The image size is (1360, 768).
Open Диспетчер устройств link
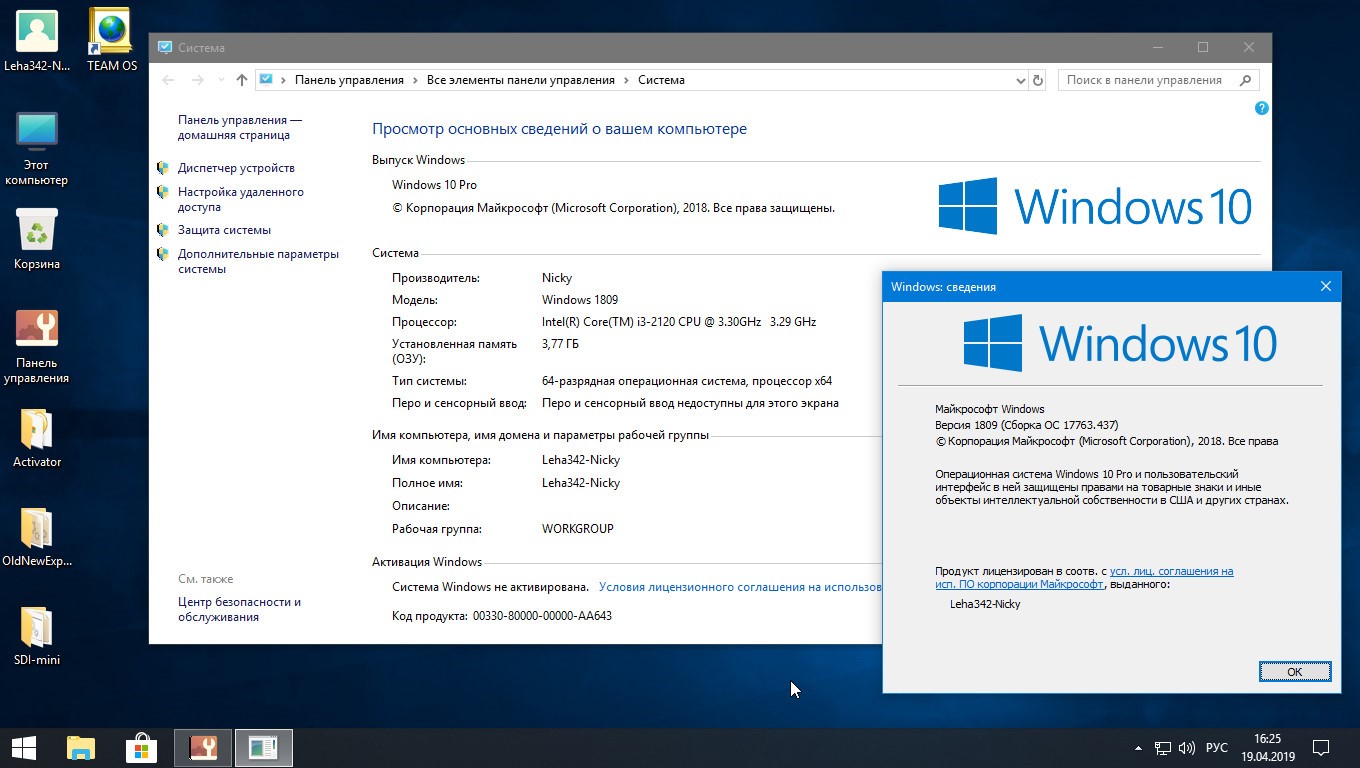236,168
